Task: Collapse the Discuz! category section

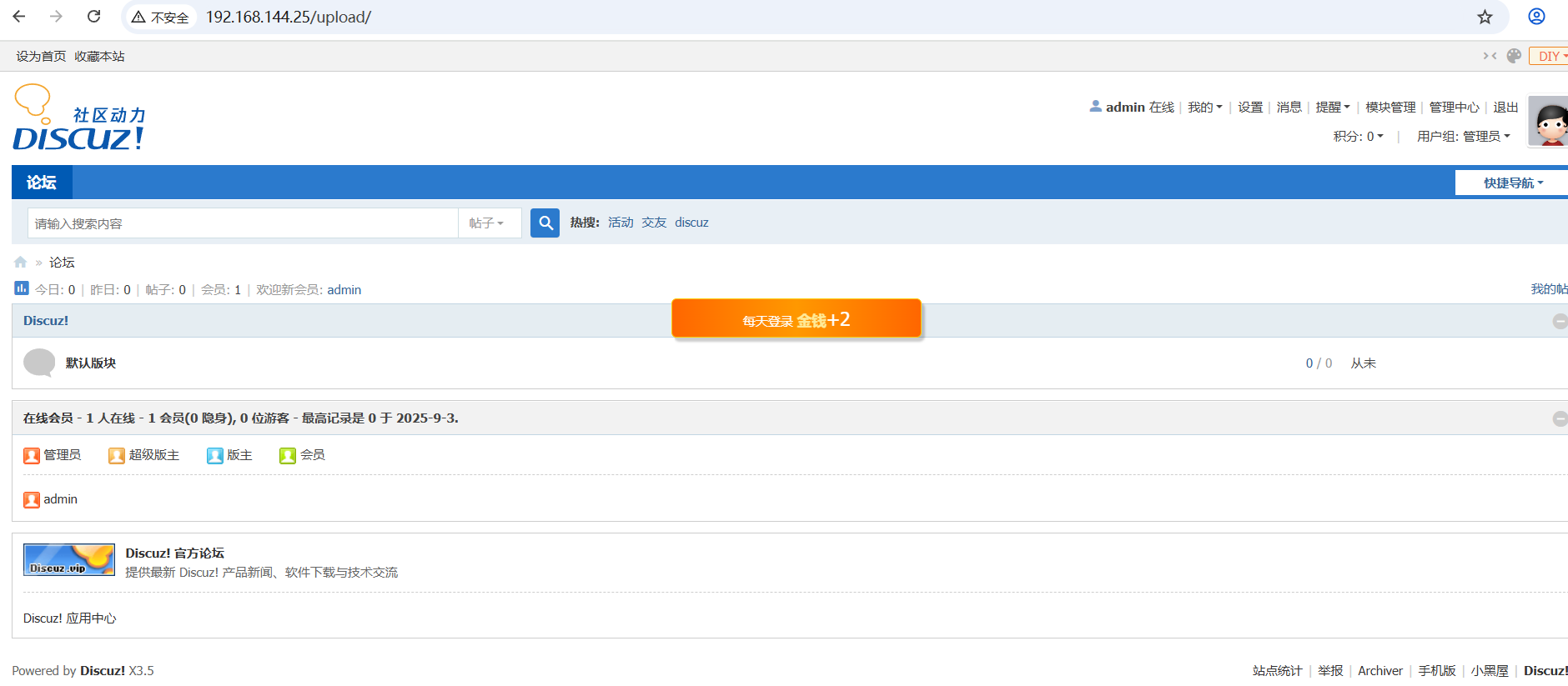Action: (x=1560, y=321)
